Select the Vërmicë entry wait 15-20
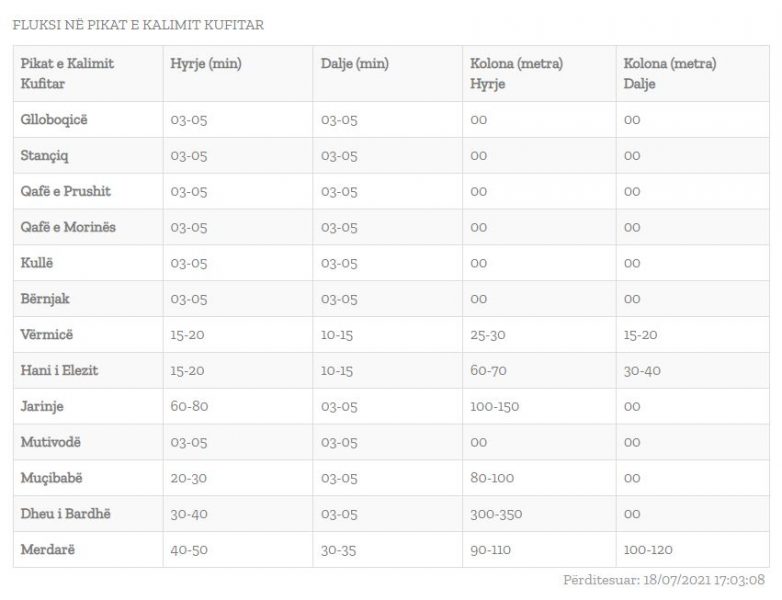 pos(188,335)
